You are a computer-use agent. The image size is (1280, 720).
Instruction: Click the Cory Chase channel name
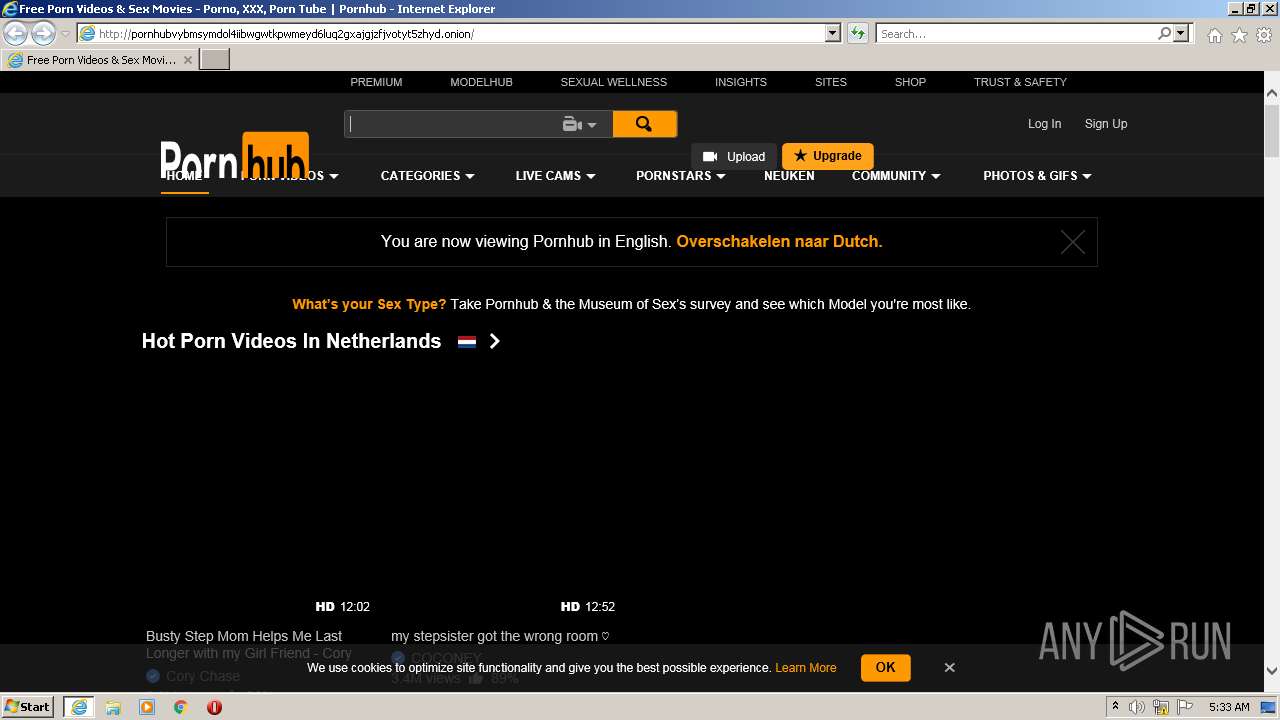click(x=203, y=676)
